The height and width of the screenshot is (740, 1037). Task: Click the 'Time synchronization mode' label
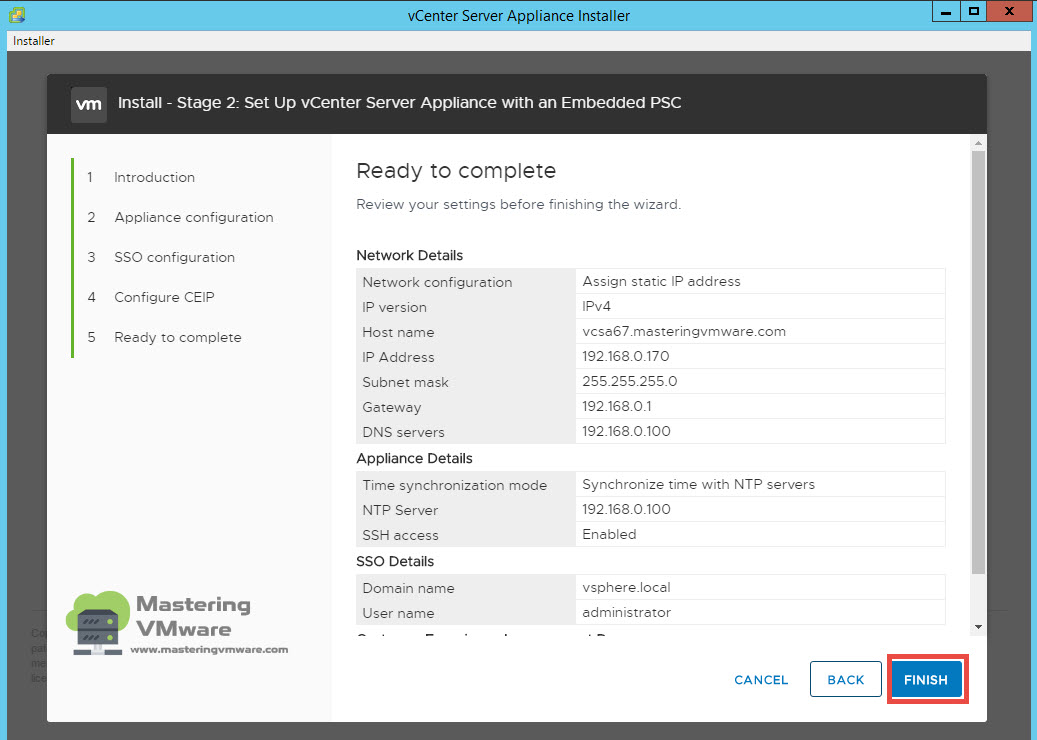click(x=454, y=485)
